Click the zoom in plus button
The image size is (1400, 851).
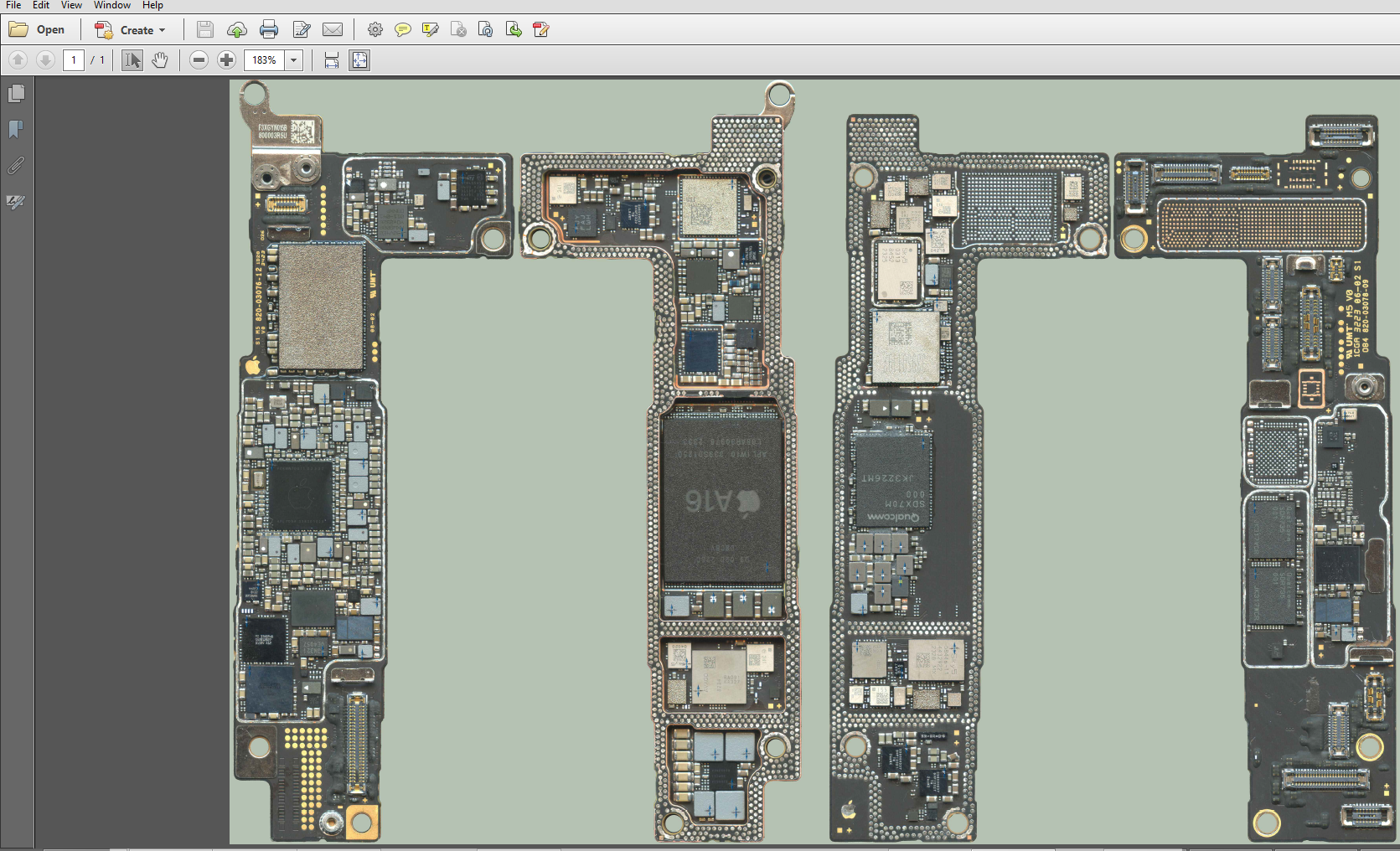coord(226,60)
